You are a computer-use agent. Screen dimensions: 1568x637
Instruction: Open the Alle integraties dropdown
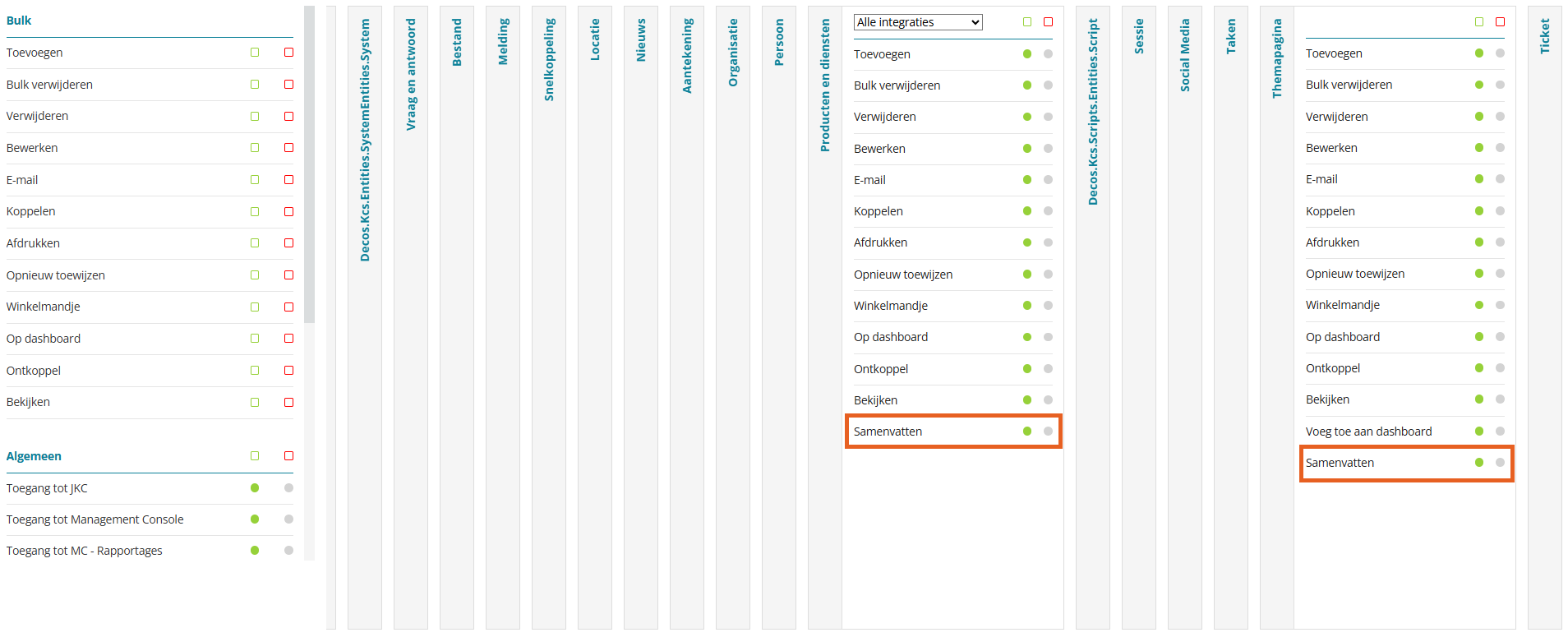click(918, 22)
